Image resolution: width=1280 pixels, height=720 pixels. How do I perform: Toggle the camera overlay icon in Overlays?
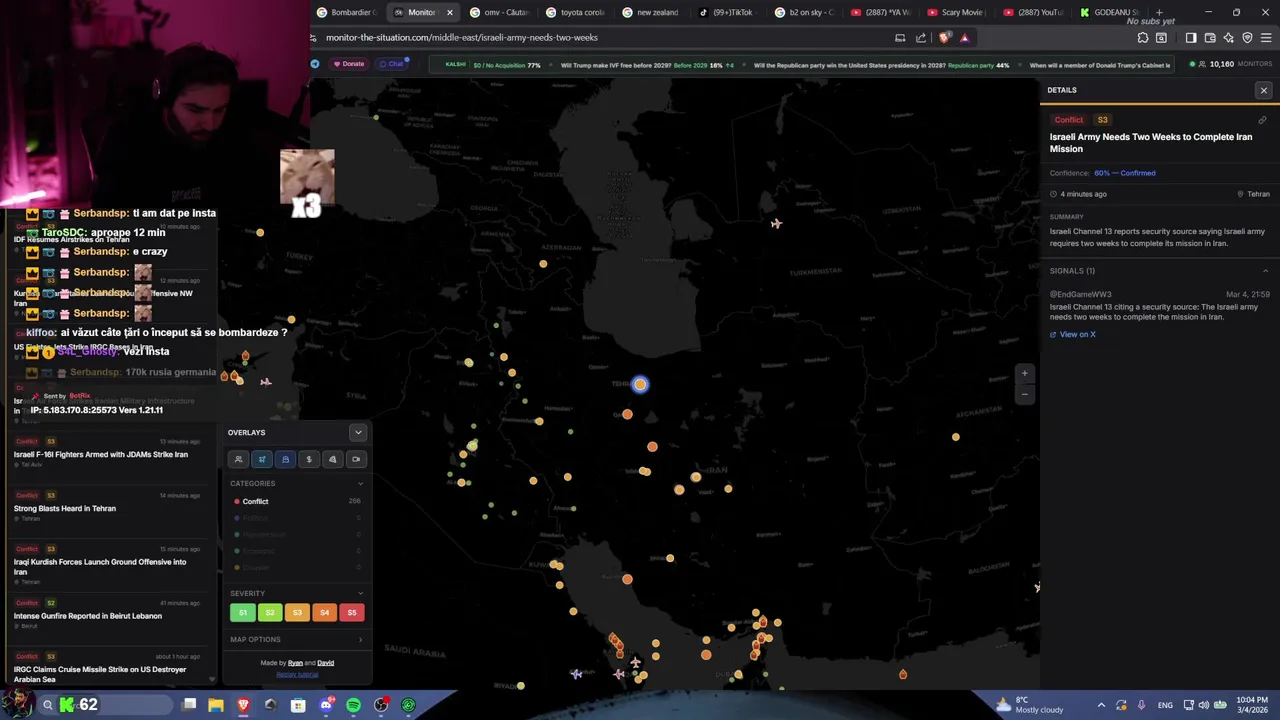pos(356,459)
